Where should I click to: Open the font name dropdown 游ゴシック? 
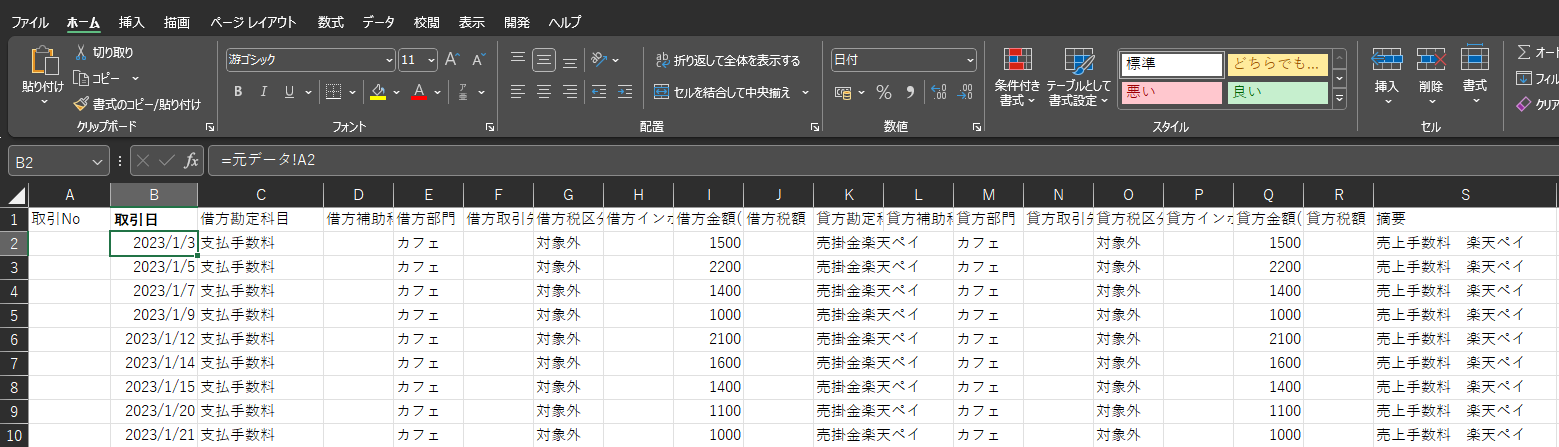coord(309,60)
